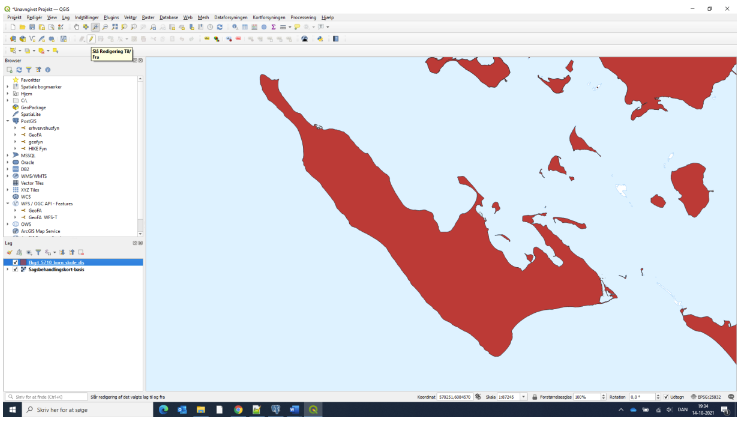Open the Raster menu
This screenshot has height=421, width=740.
tap(148, 17)
